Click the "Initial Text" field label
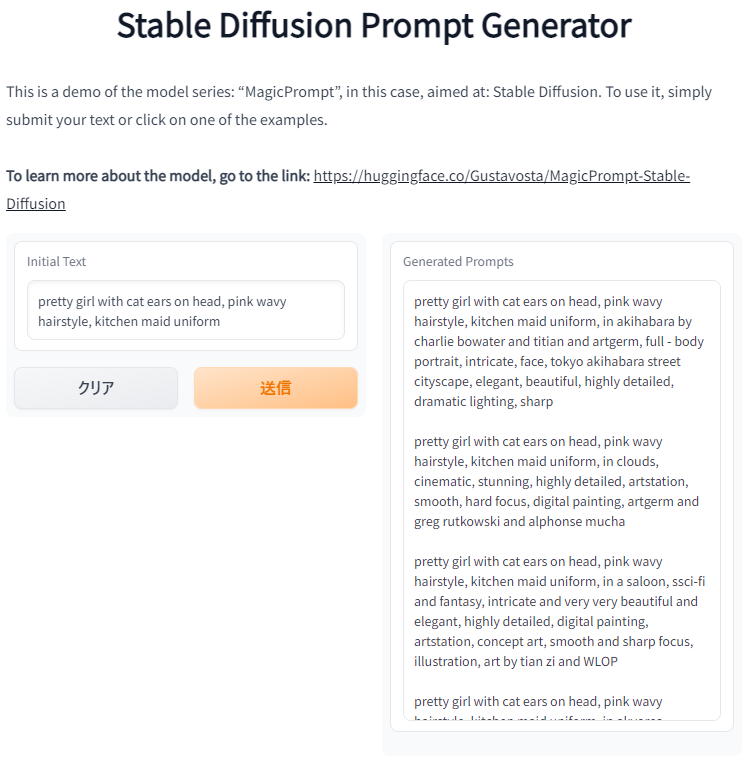 tap(56, 262)
